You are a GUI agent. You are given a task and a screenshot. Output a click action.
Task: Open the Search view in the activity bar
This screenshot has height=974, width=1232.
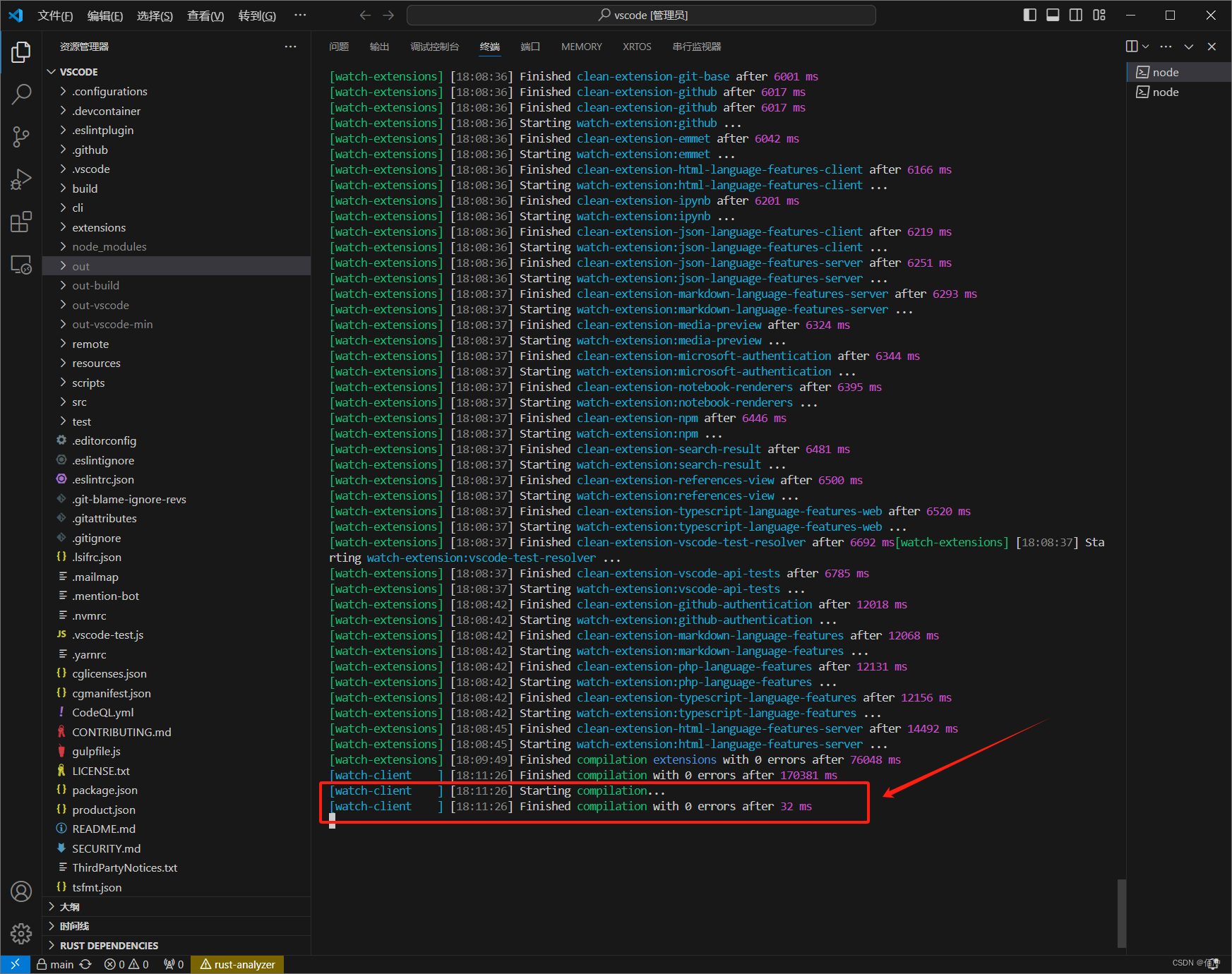[x=21, y=94]
